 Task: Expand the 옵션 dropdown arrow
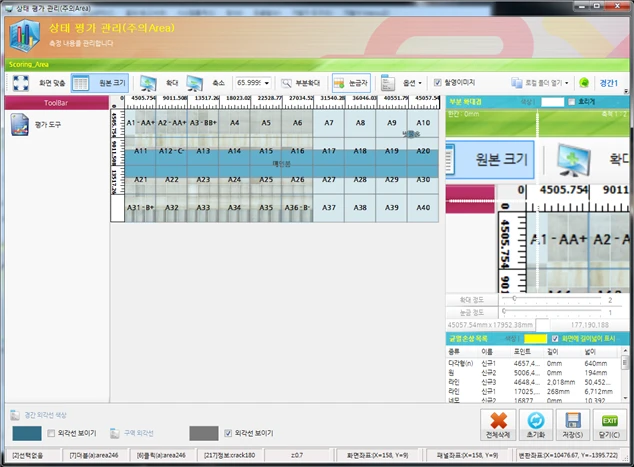(420, 83)
